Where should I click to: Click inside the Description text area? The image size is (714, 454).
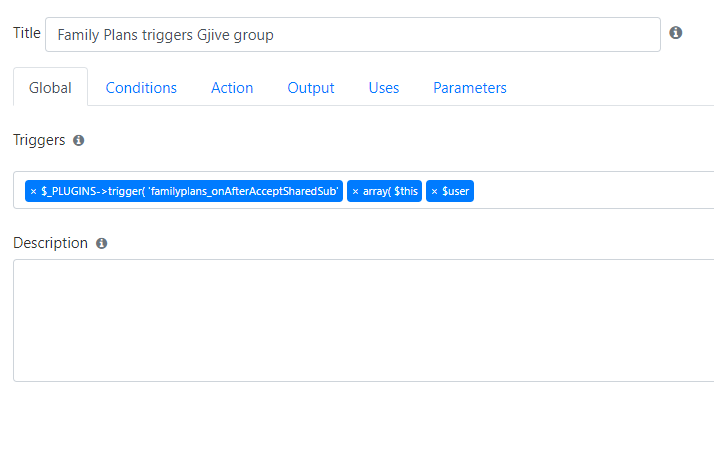pos(363,321)
